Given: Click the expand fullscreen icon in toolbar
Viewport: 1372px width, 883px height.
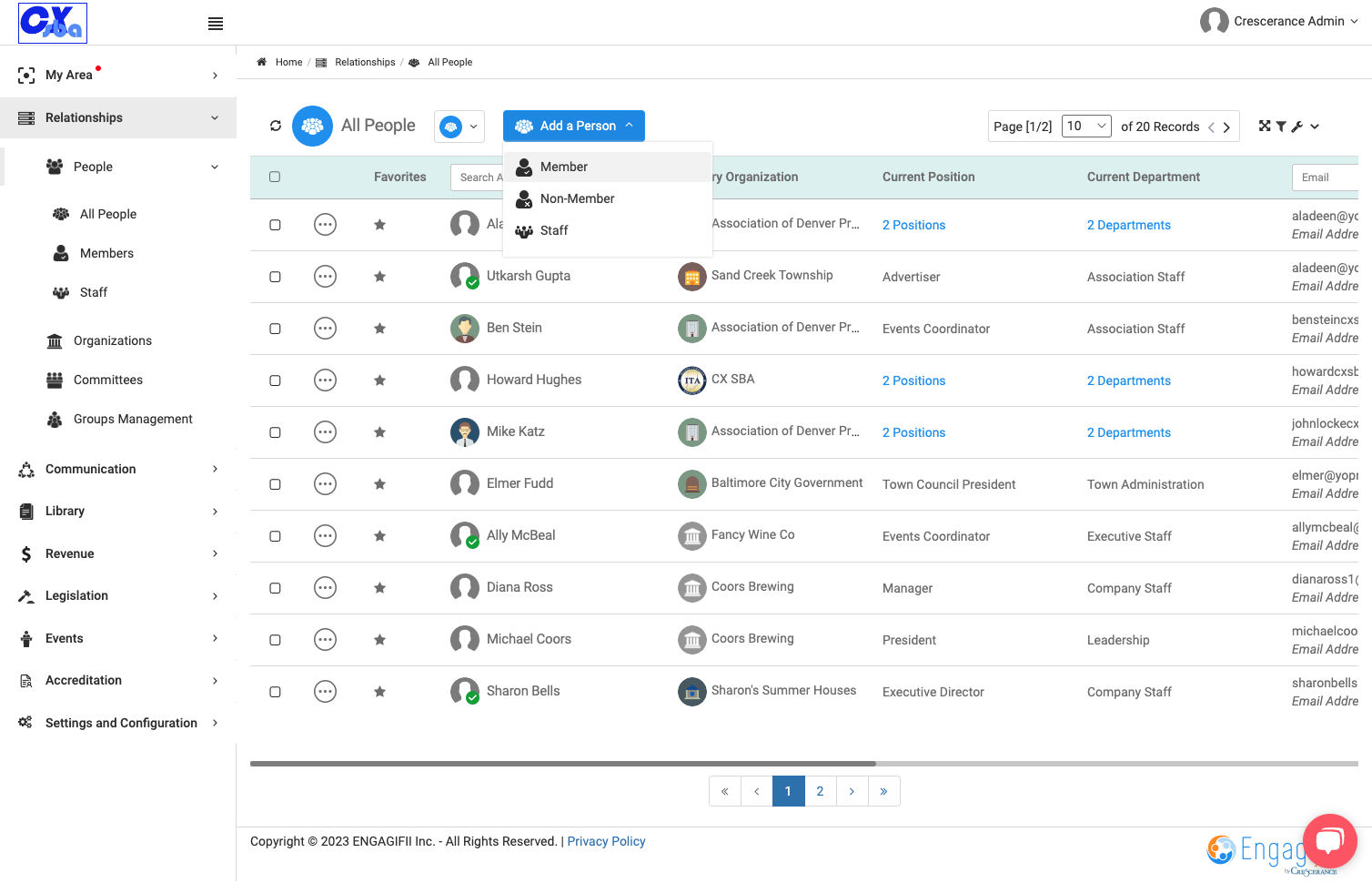Looking at the screenshot, I should (1265, 127).
